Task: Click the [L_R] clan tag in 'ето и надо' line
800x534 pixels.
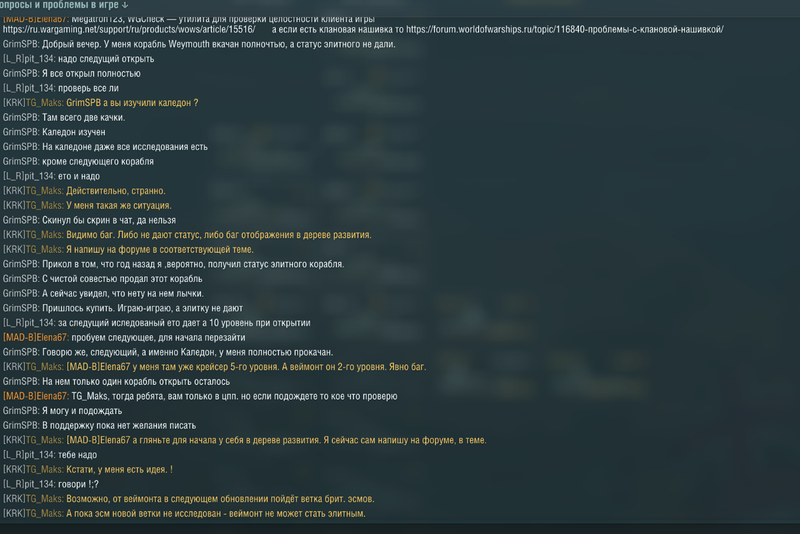Action: coord(13,176)
